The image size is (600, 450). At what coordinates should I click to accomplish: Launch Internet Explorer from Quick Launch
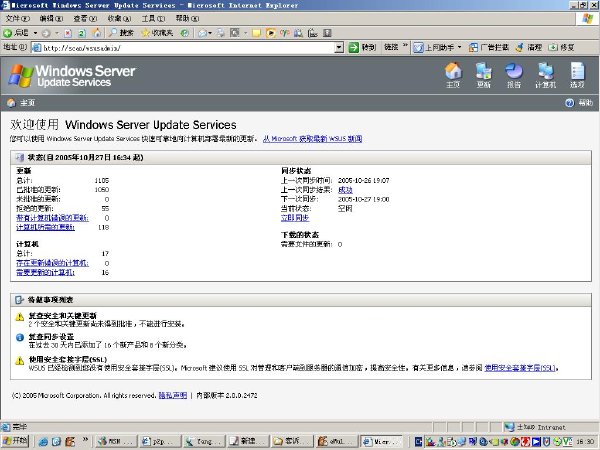tap(43, 441)
